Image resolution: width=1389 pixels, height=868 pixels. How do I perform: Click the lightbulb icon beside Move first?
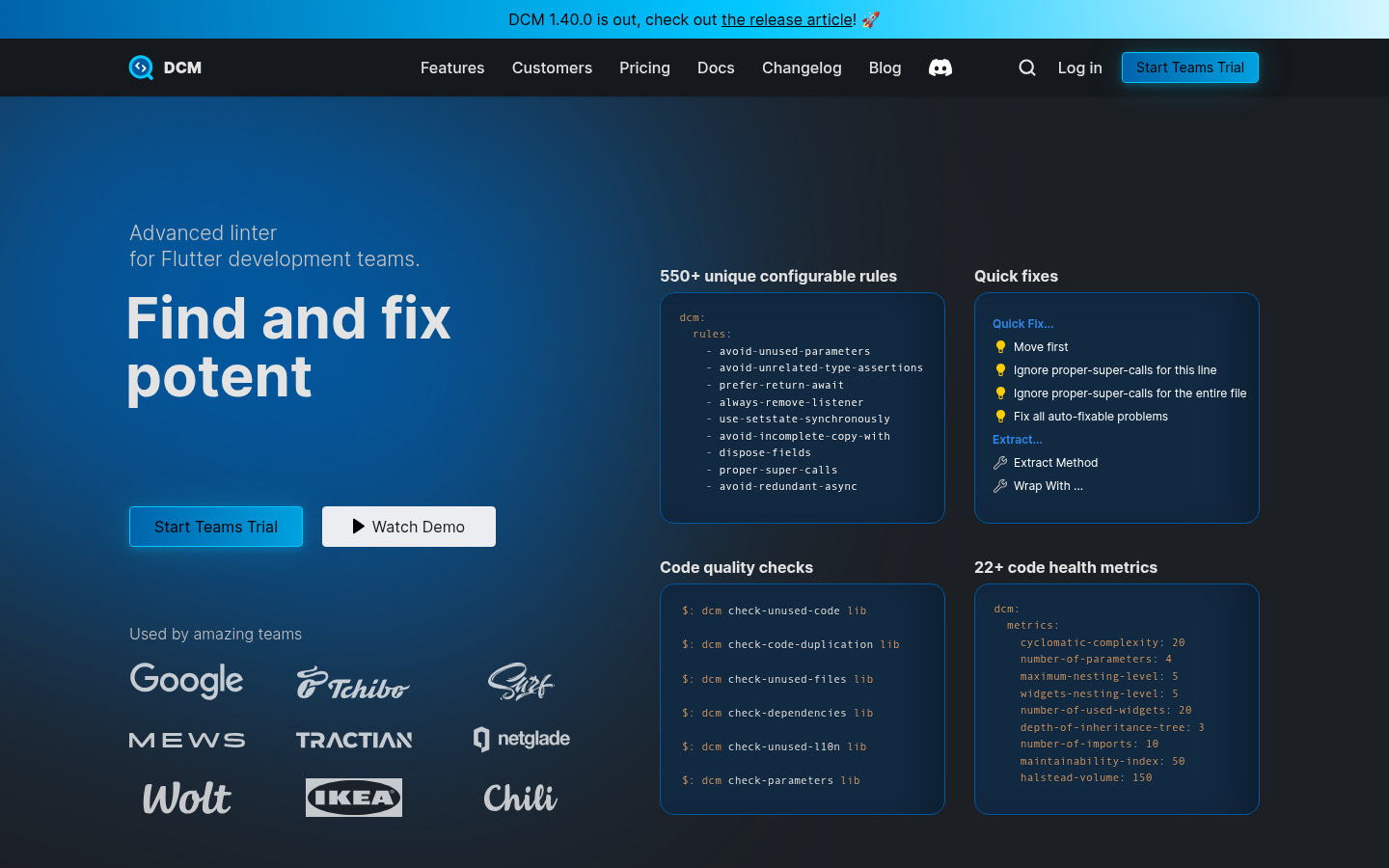(x=1000, y=347)
